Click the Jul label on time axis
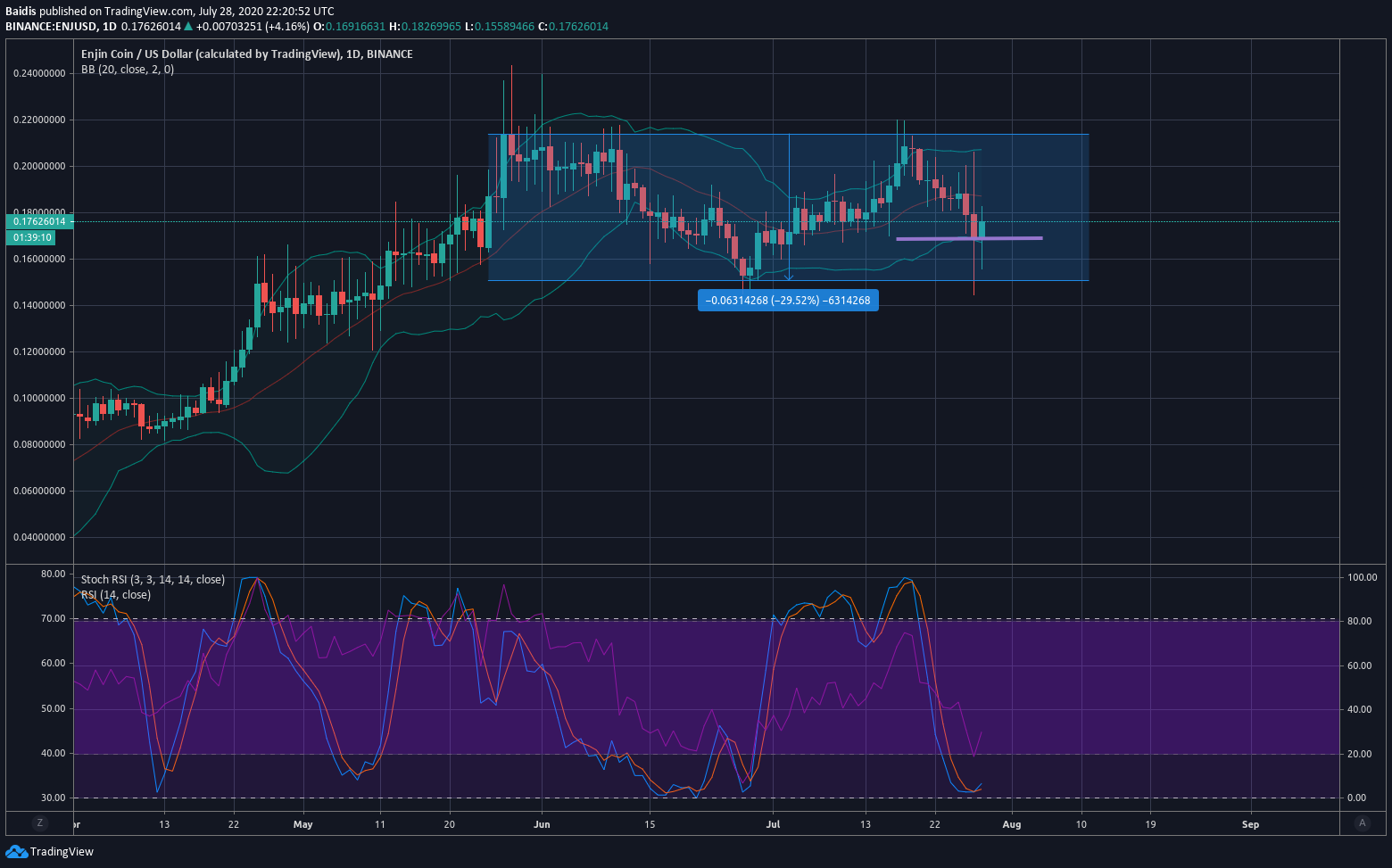Viewport: 1392px width, 868px height. (x=773, y=824)
